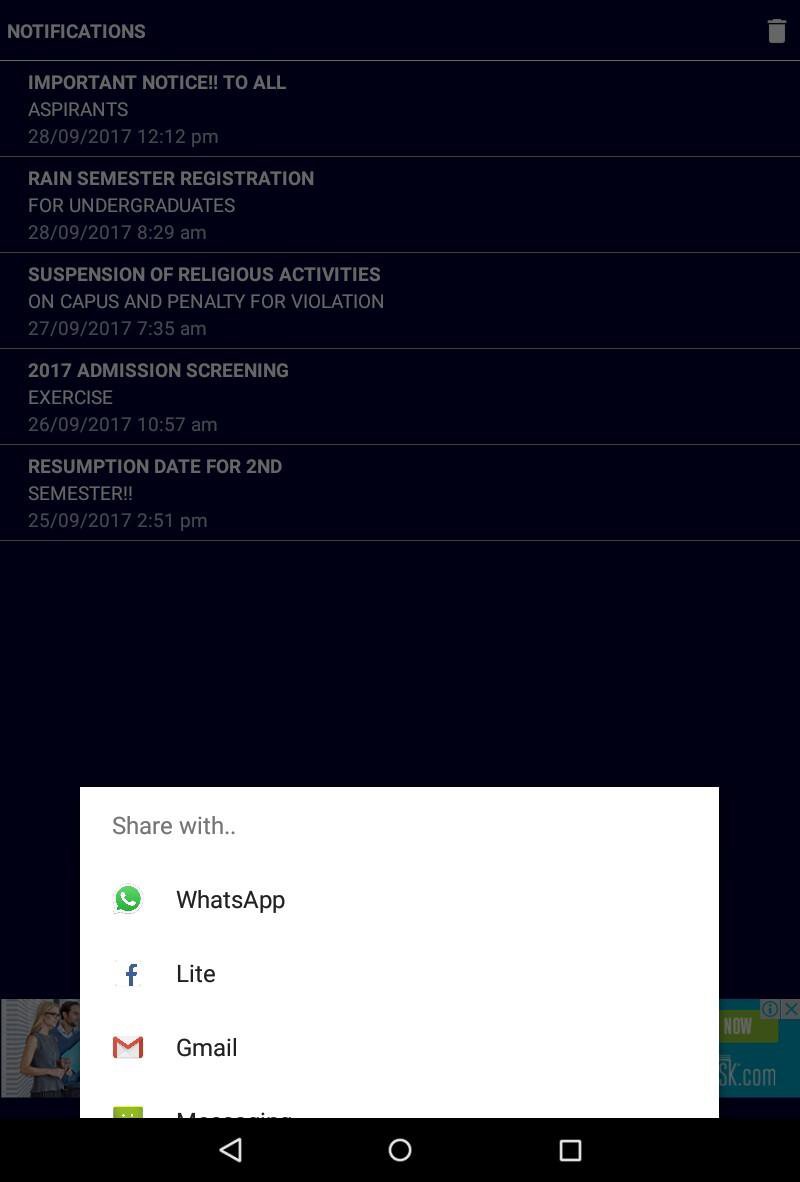The width and height of the screenshot is (800, 1182).
Task: Open SUSPENSION OF RELIGIOUS ACTIVITIES notice
Action: tap(205, 300)
